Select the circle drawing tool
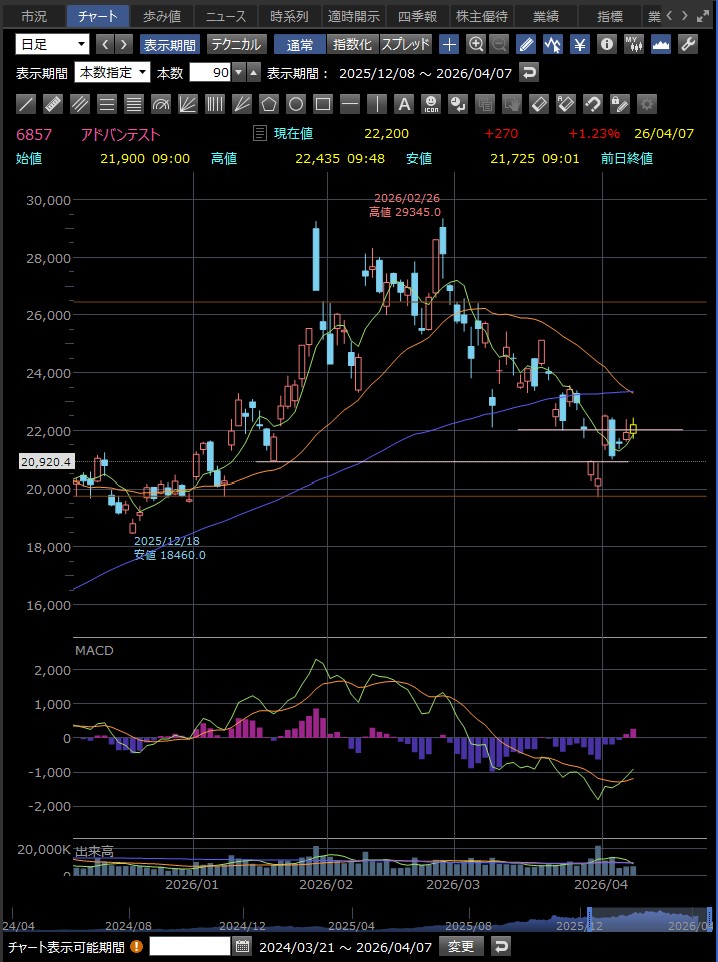The image size is (718, 962). (x=296, y=104)
